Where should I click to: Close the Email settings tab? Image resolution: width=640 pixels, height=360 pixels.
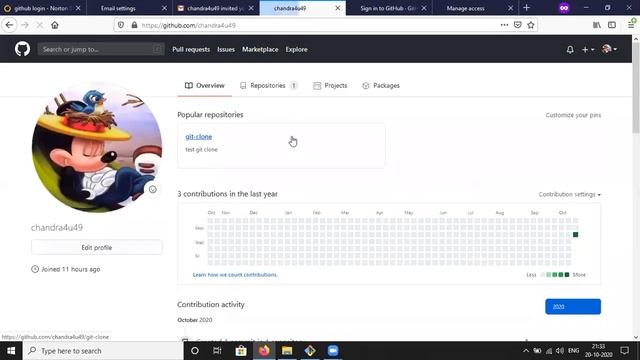(164, 8)
